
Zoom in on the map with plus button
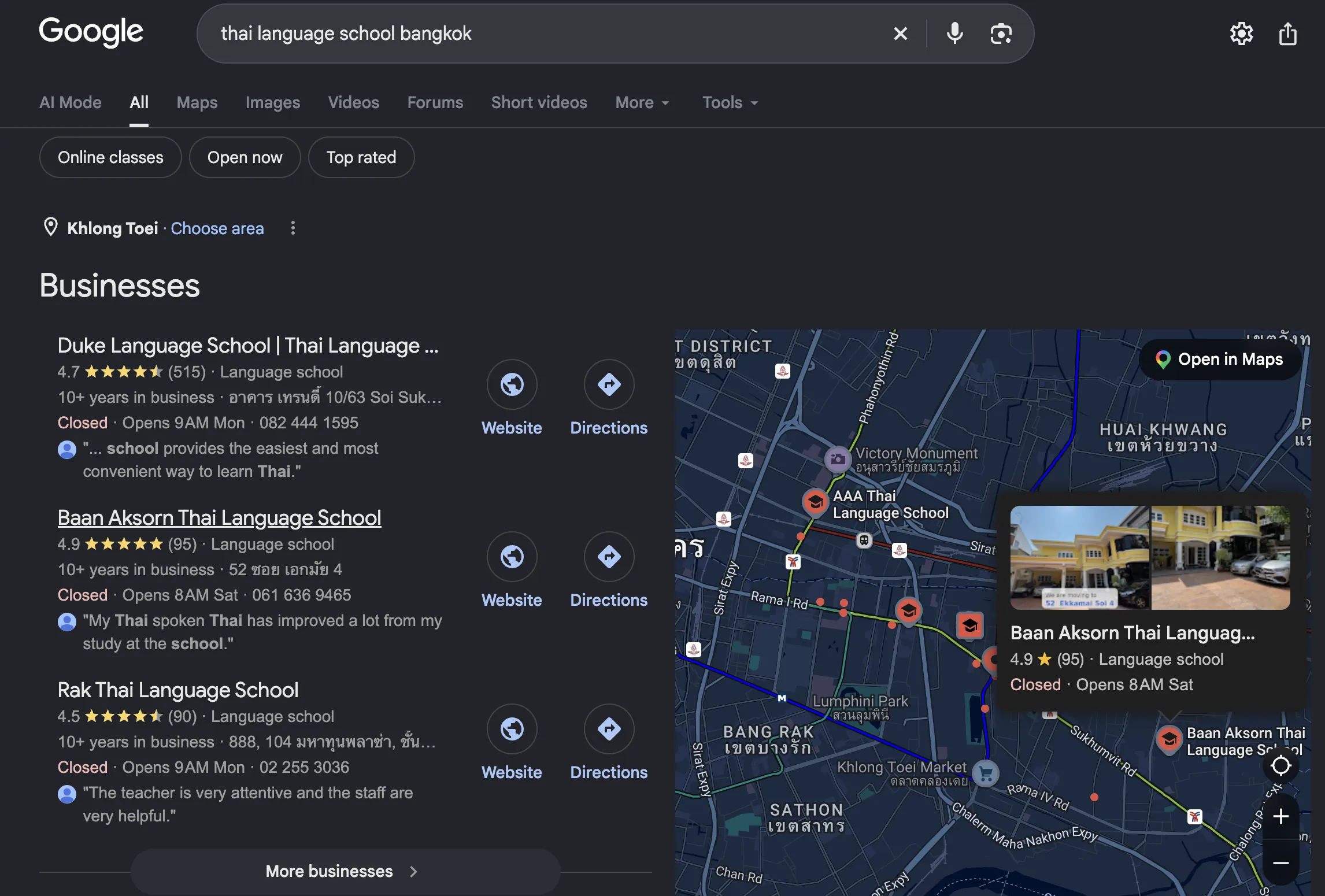[x=1281, y=816]
